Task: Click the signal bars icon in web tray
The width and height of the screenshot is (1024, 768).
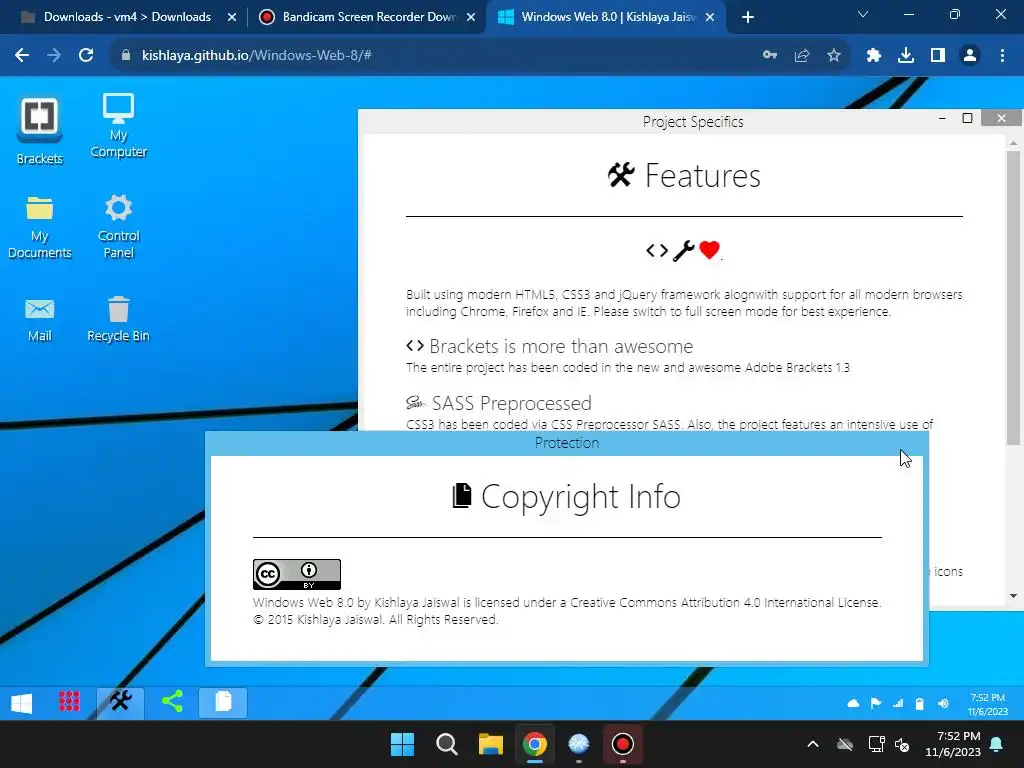Action: pyautogui.click(x=898, y=703)
